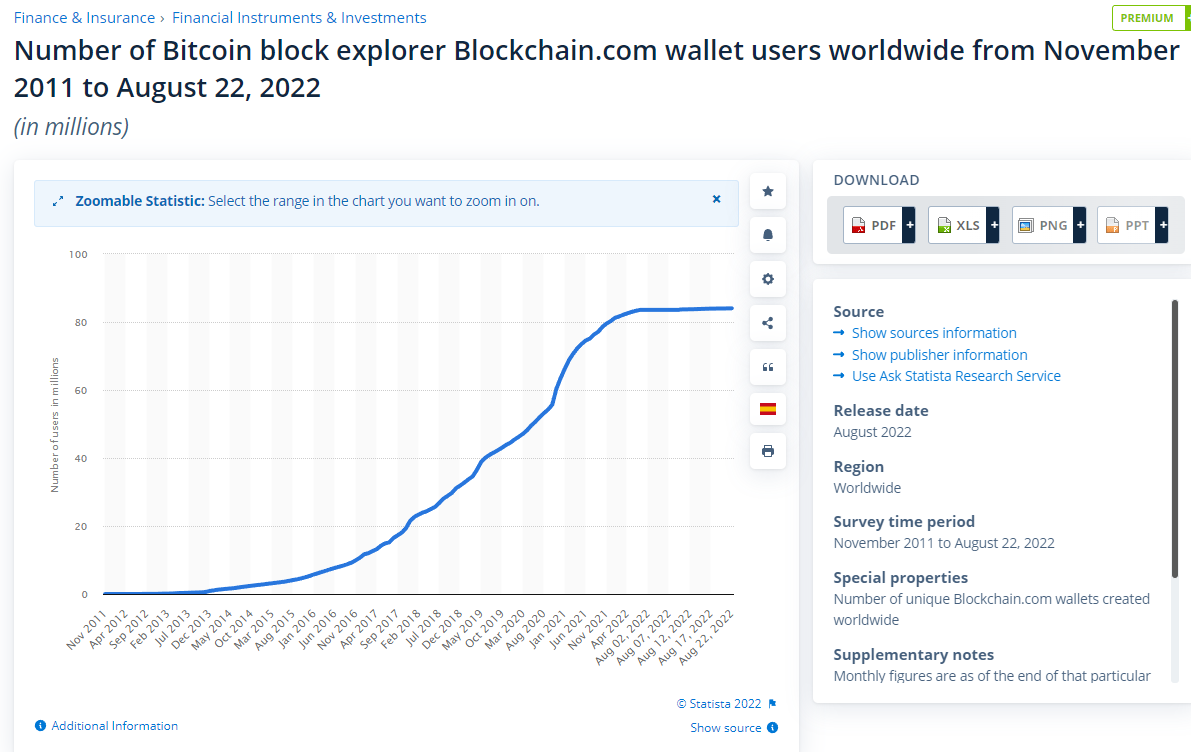This screenshot has height=752, width=1191.
Task: Open the Finance & Insurance breadcrumb
Action: click(84, 18)
